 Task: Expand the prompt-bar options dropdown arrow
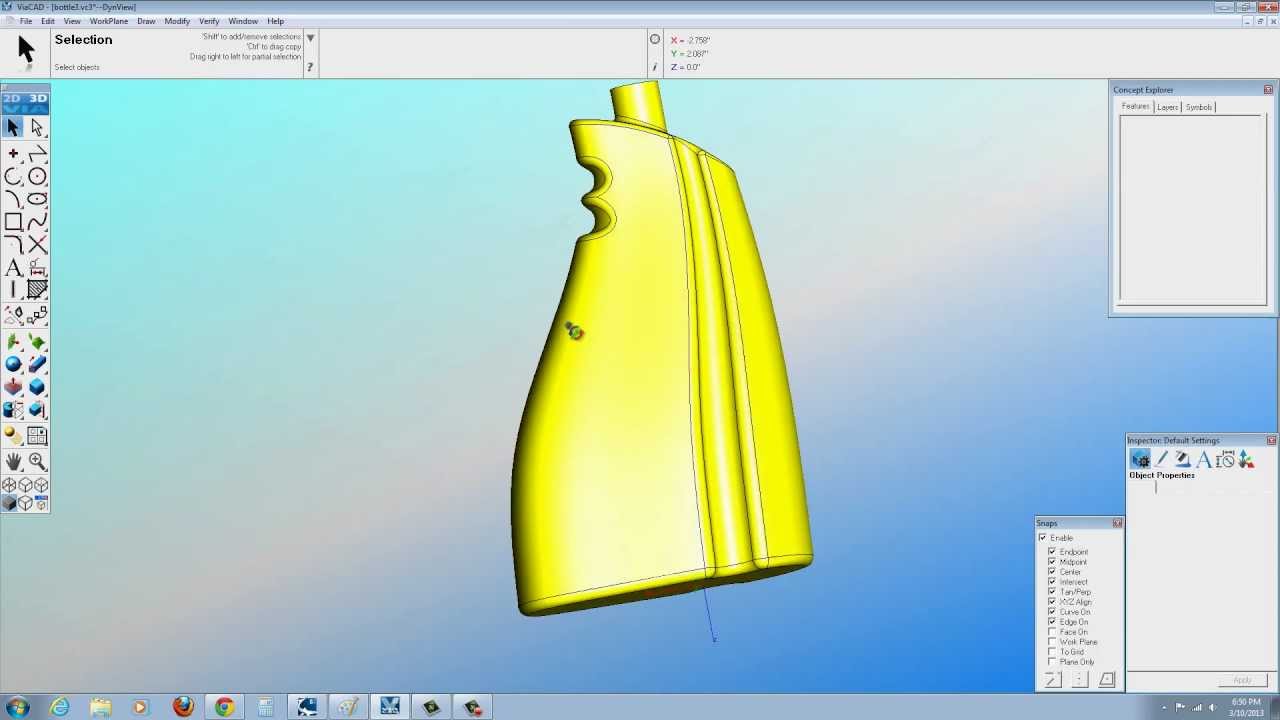[x=310, y=38]
